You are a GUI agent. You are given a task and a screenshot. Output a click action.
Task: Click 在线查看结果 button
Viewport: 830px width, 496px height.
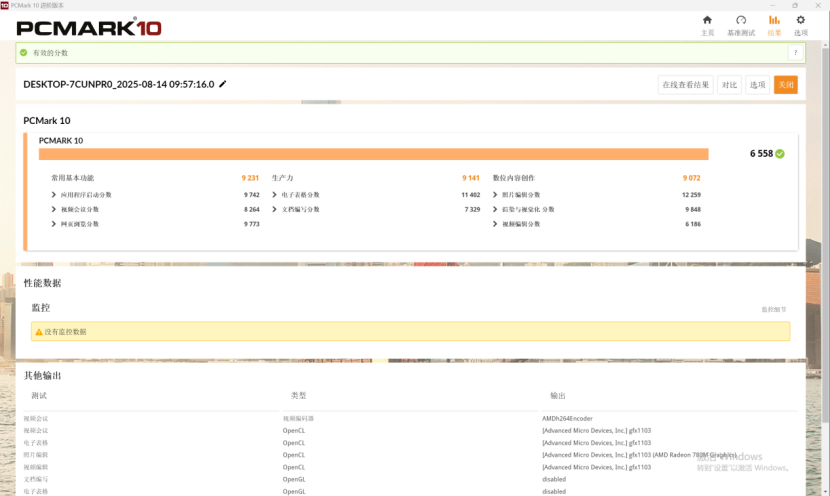685,85
